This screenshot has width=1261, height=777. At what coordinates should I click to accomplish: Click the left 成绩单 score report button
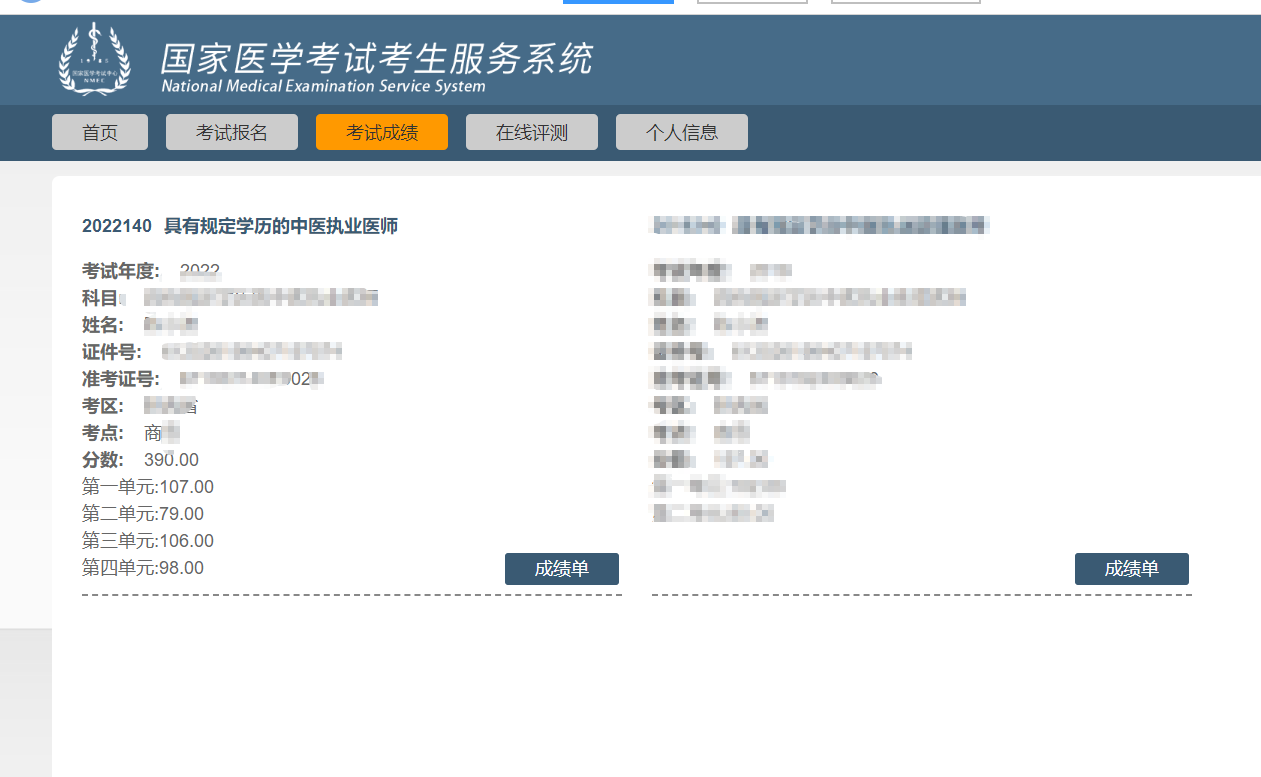(562, 568)
